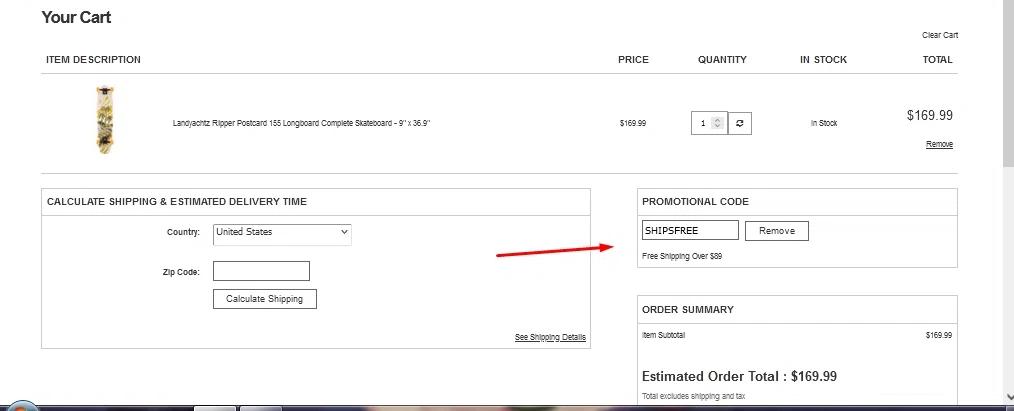
Task: Increase quantity with the up arrow
Action: tap(717, 120)
